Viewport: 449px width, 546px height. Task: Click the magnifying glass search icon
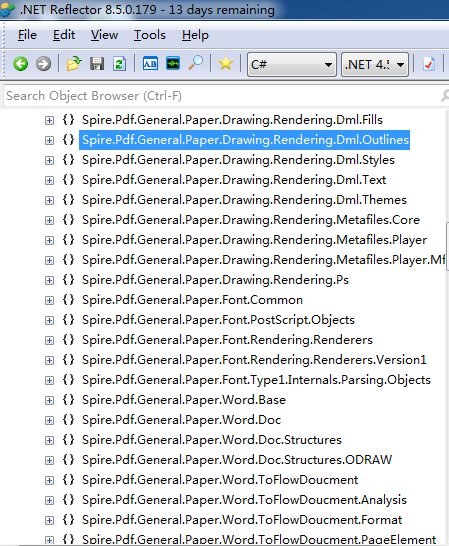(x=196, y=64)
